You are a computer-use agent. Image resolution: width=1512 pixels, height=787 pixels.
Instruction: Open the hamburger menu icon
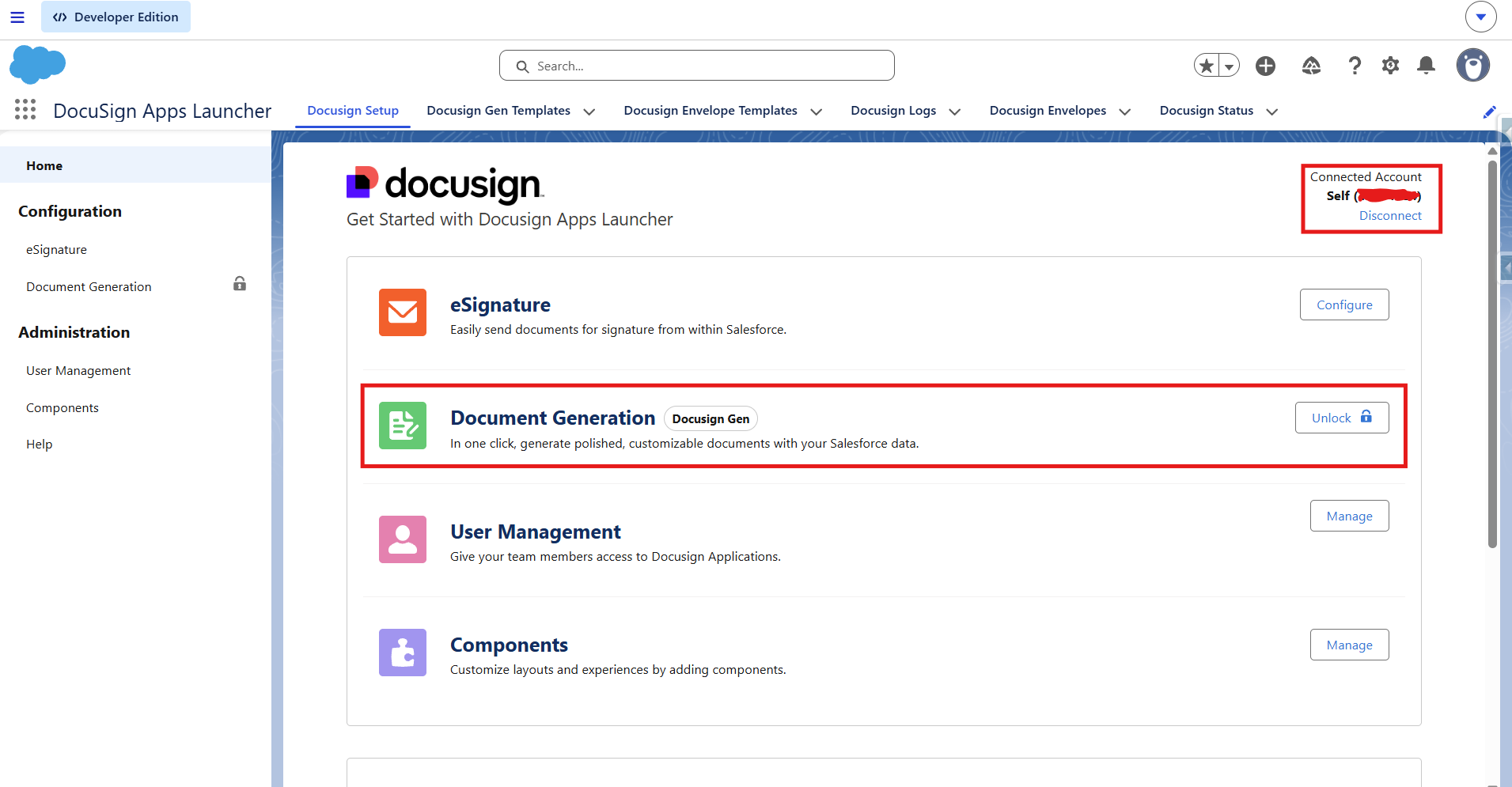(x=17, y=17)
